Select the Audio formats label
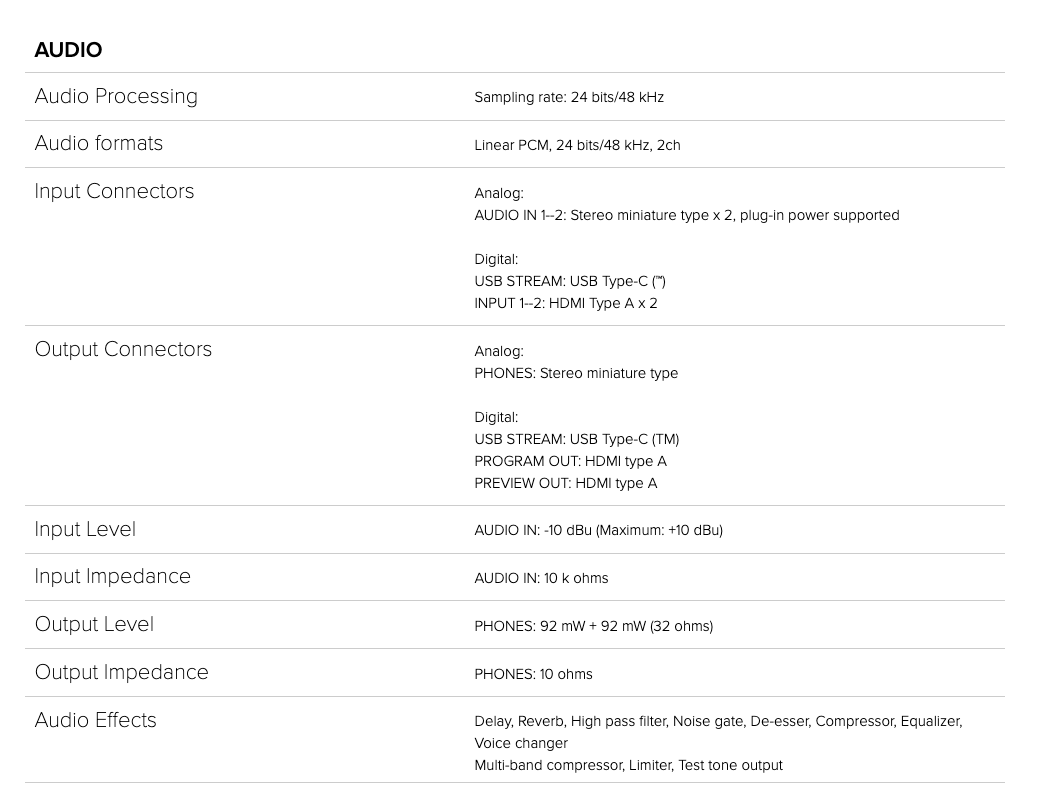This screenshot has height=799, width=1040. pos(99,143)
